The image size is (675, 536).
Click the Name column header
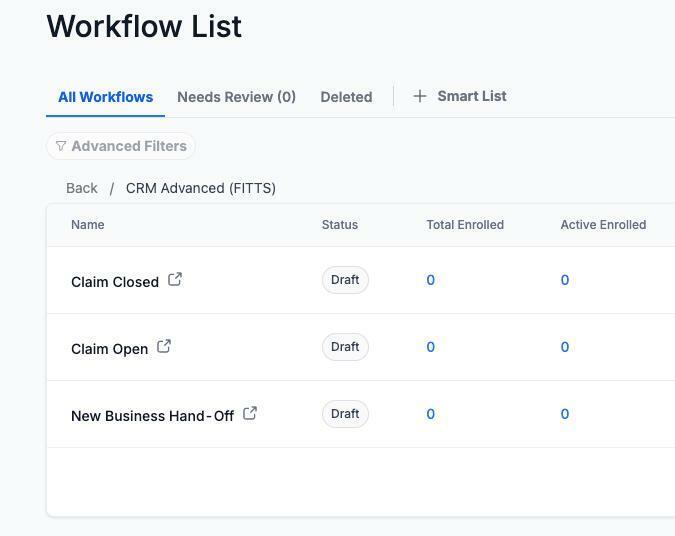(x=88, y=225)
